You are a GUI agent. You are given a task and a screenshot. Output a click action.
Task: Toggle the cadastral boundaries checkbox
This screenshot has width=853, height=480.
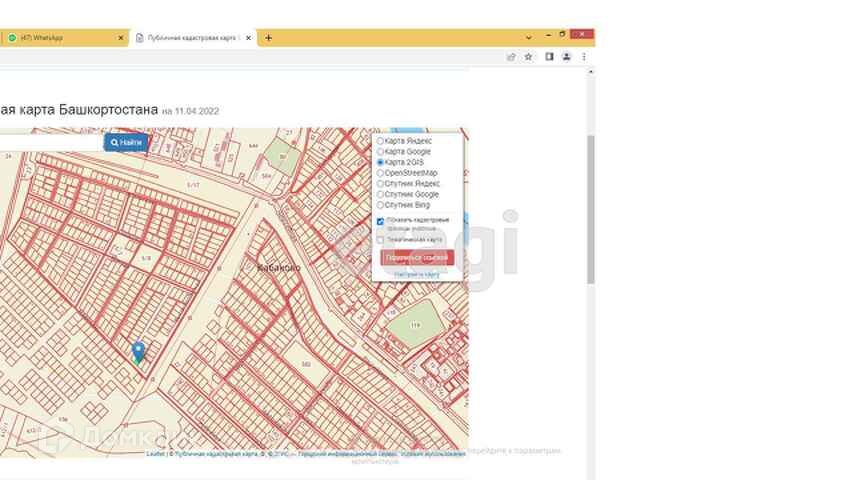380,221
